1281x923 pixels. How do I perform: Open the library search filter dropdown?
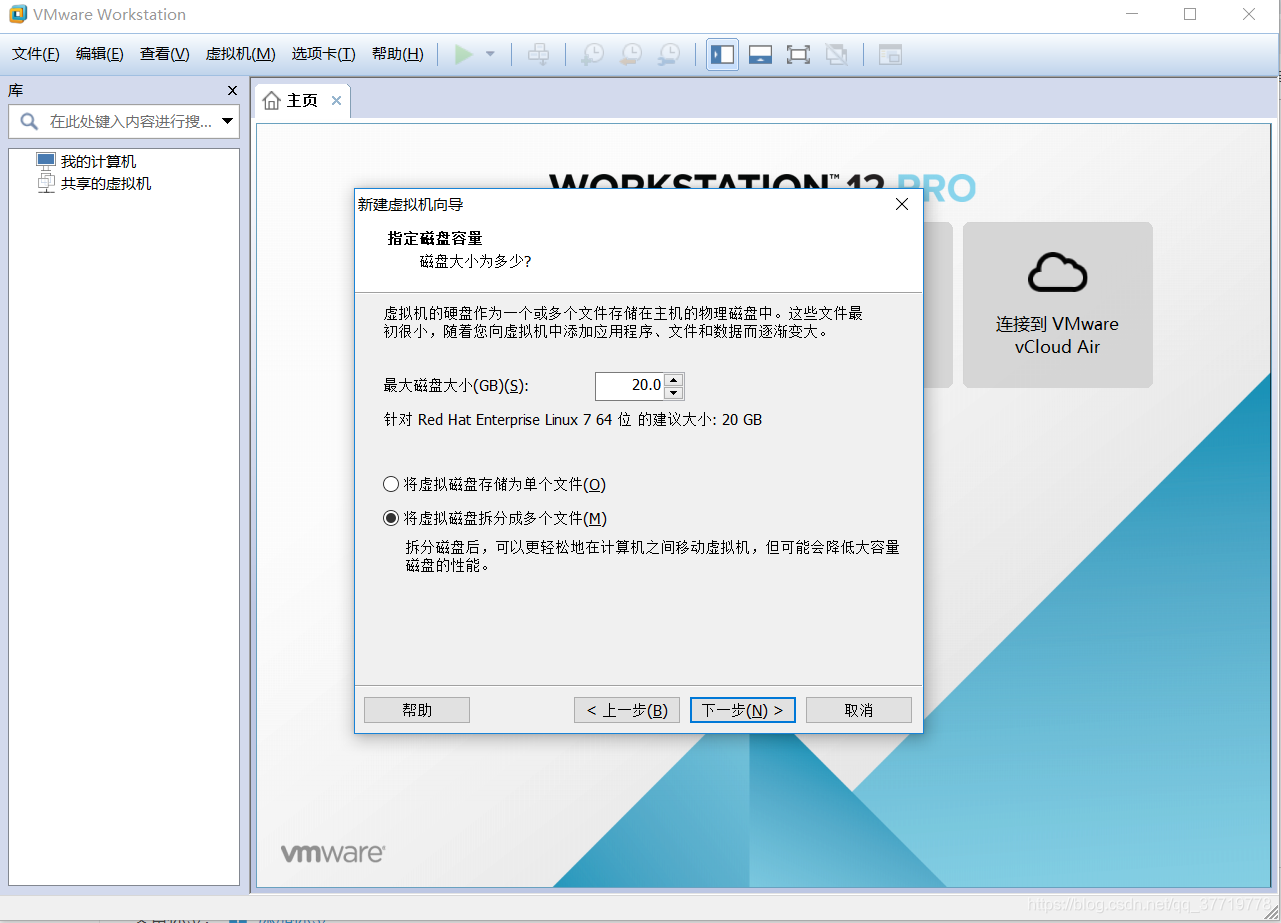coord(228,121)
